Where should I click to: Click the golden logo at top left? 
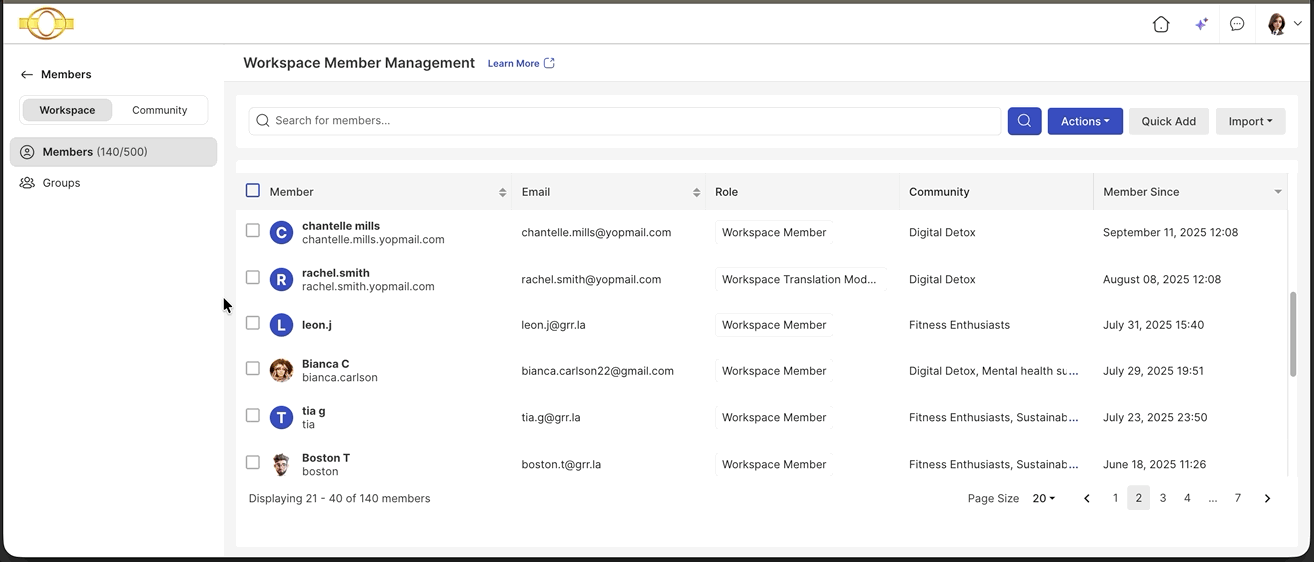[x=46, y=23]
